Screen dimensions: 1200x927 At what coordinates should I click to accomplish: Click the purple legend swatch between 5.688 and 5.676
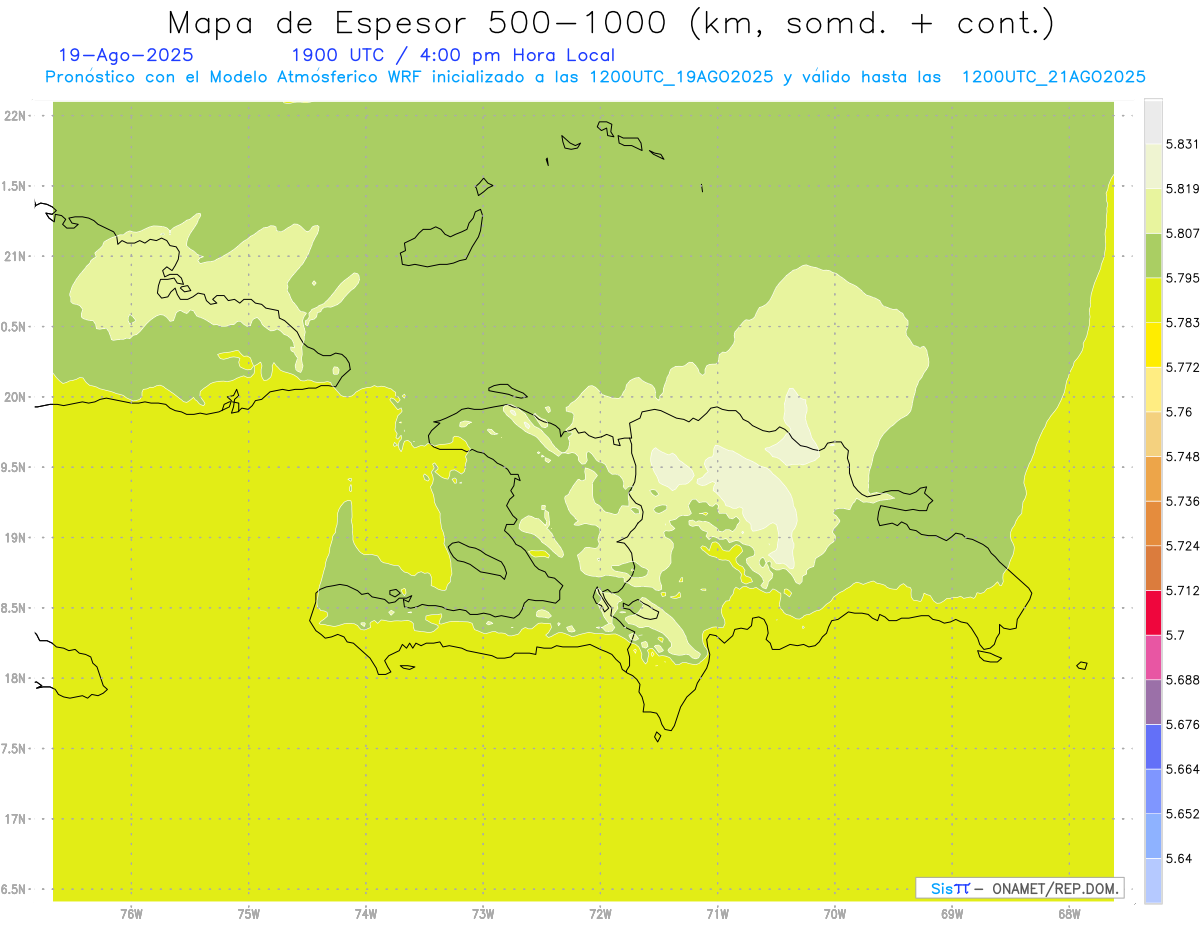[1153, 702]
